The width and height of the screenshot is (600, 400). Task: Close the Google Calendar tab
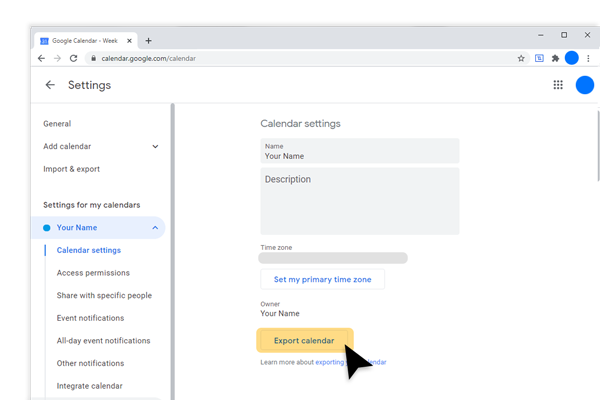click(129, 41)
